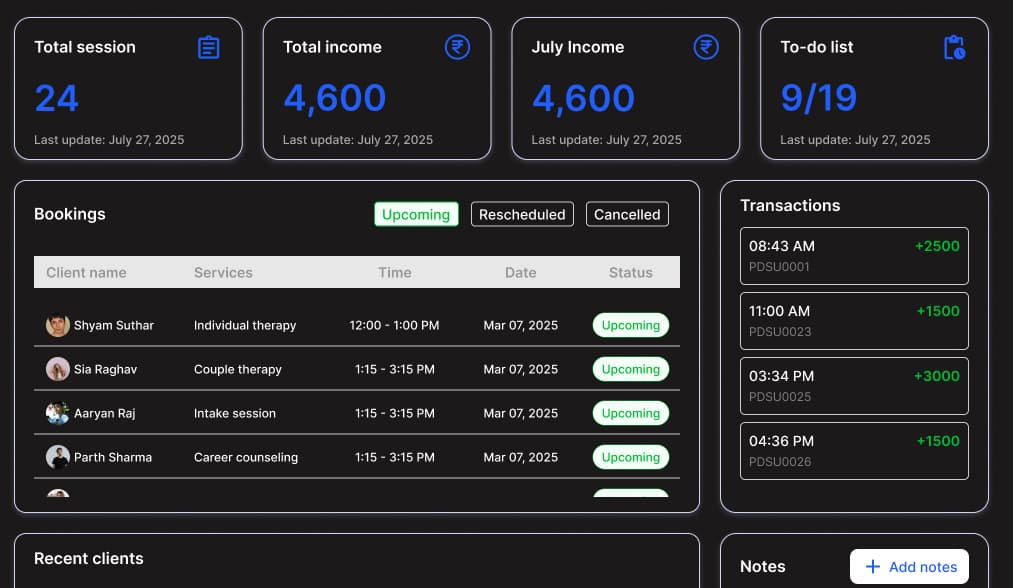Click the rupee icon on Total income card

point(457,47)
